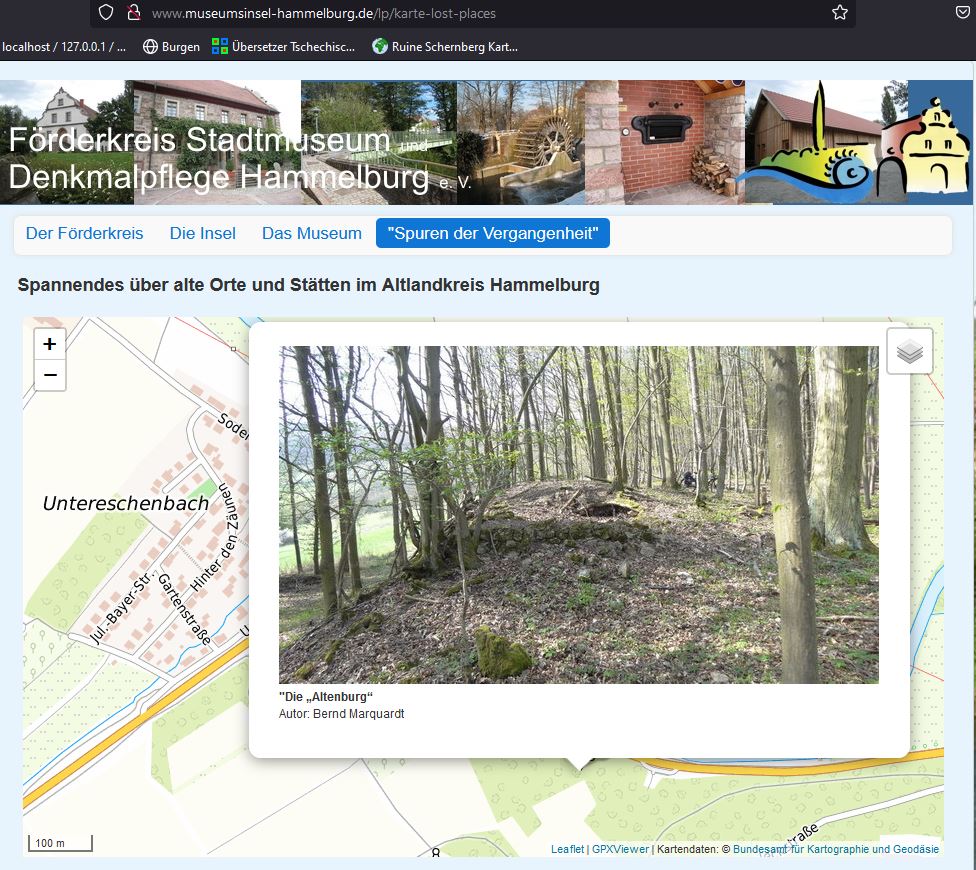Follow the Leaflet attribution link
The width and height of the screenshot is (976, 870).
[567, 849]
